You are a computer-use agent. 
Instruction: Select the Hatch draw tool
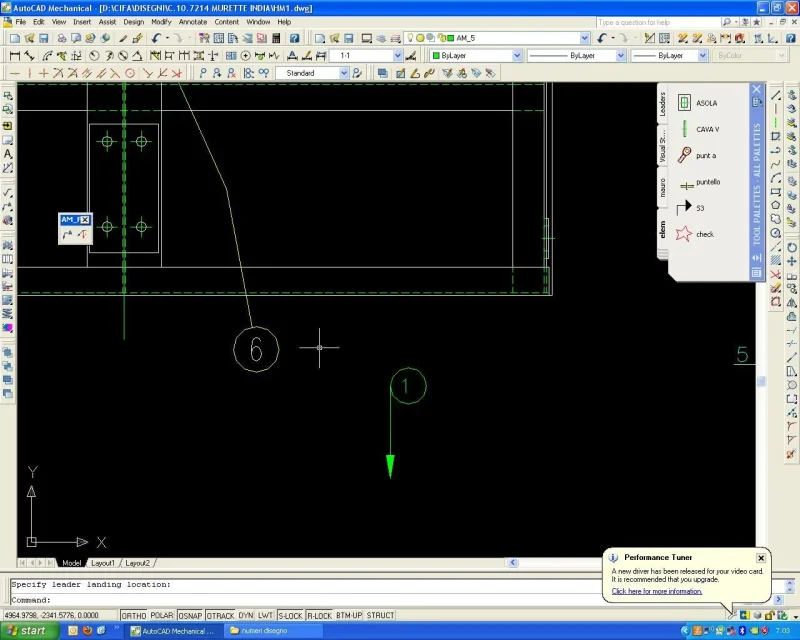point(776,260)
